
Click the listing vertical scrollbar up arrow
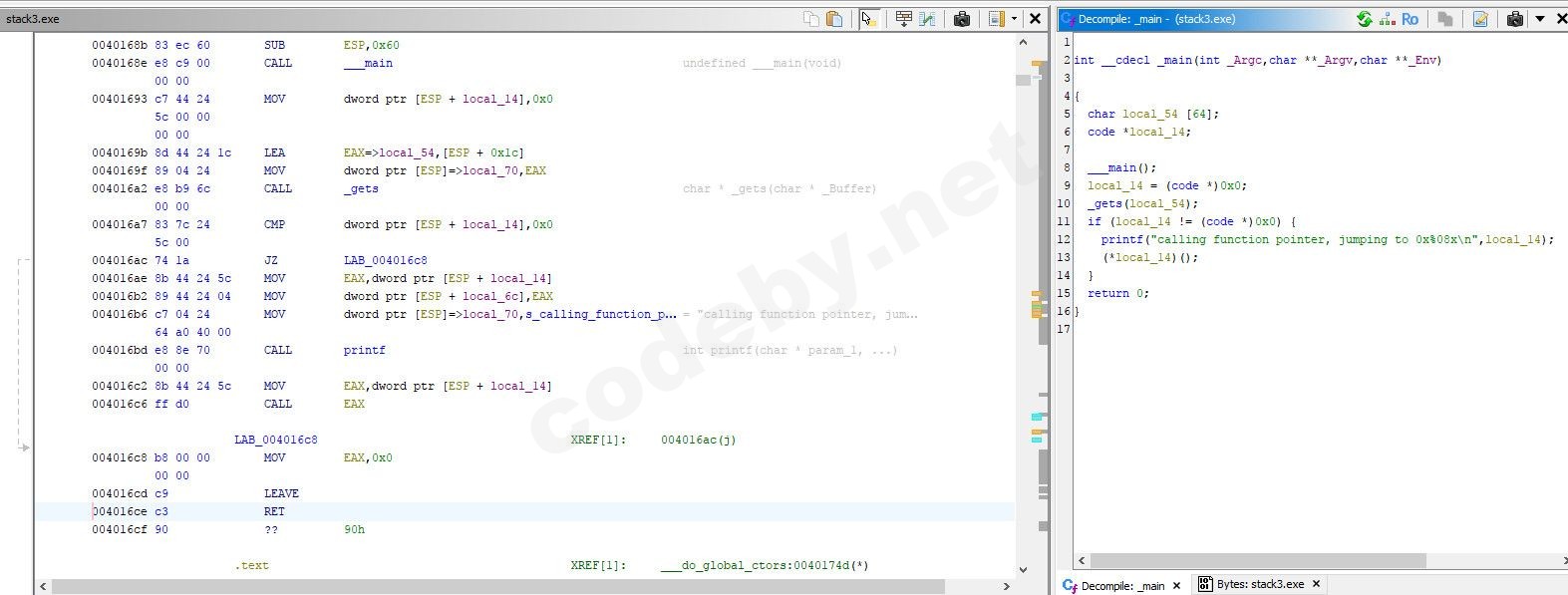click(x=1024, y=43)
